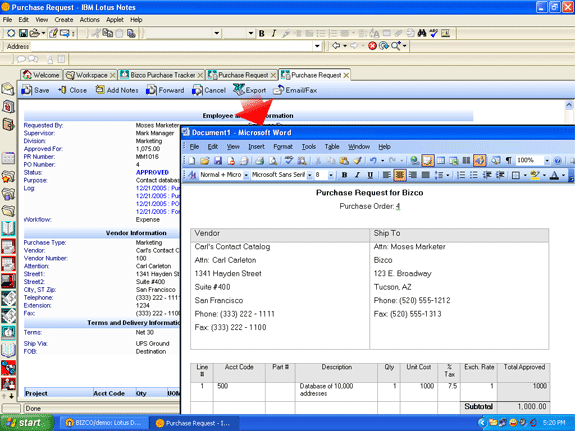Click the Refresh icon in Notes navigation bar
The width and height of the screenshot is (575, 431).
click(384, 46)
